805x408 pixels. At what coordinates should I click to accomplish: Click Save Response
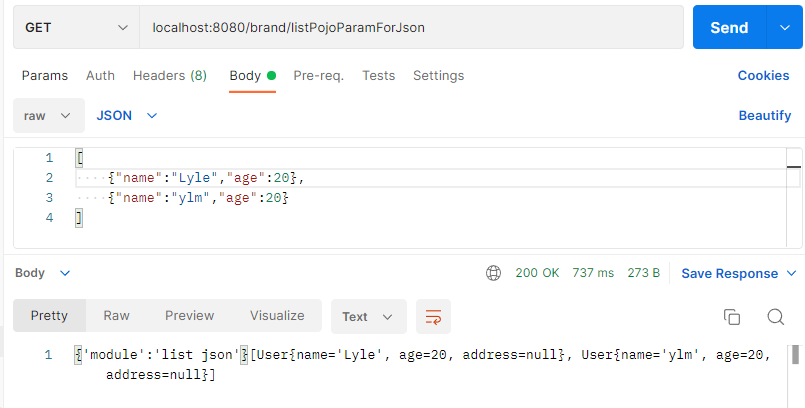click(x=730, y=274)
